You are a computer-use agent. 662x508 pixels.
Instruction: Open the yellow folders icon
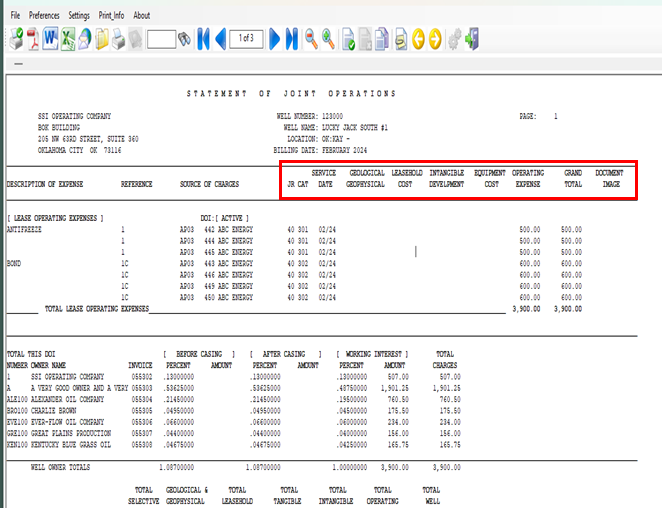[x=102, y=39]
